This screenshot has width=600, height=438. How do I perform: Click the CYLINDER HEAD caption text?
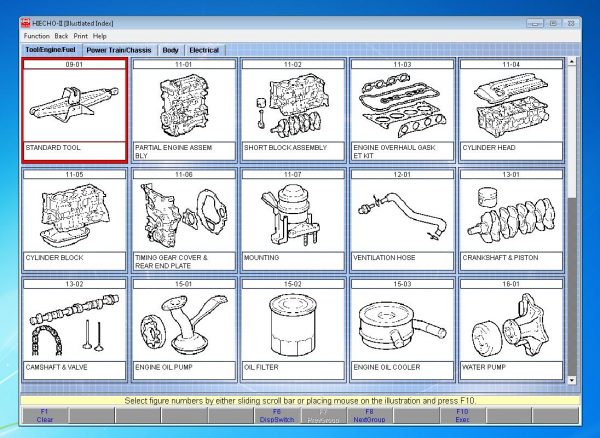tap(489, 148)
